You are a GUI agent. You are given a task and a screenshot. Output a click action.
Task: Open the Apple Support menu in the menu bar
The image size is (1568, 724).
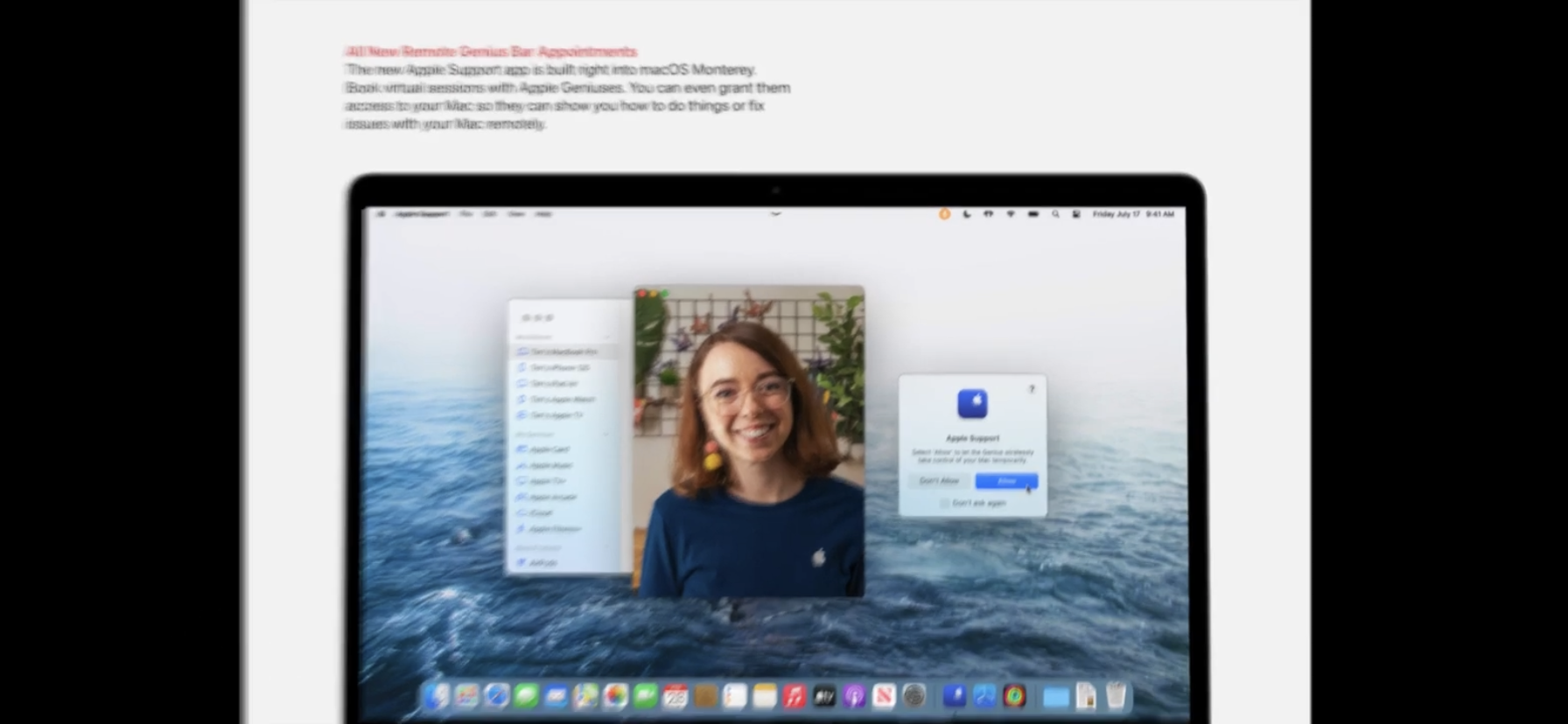[x=421, y=214]
